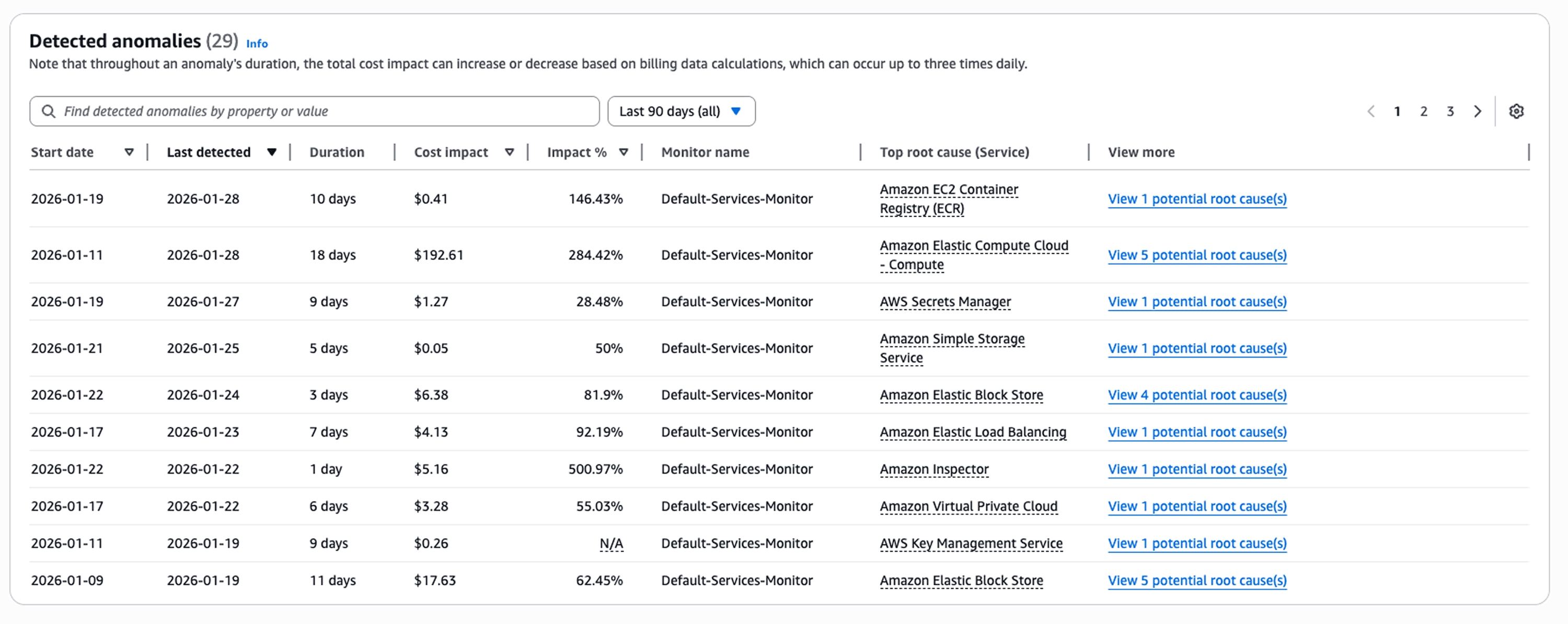Click Amazon Inspector root cause service

pos(933,469)
